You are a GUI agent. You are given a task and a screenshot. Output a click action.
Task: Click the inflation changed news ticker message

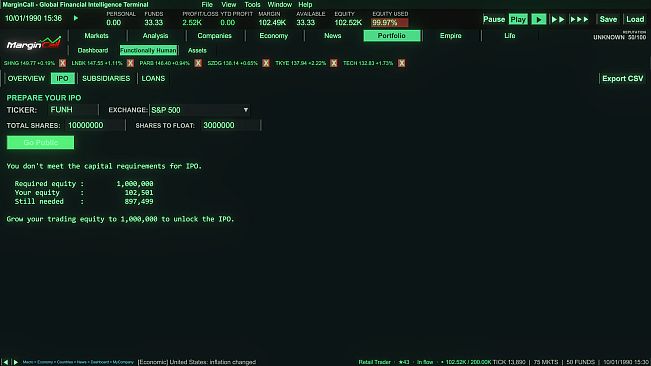[197, 362]
